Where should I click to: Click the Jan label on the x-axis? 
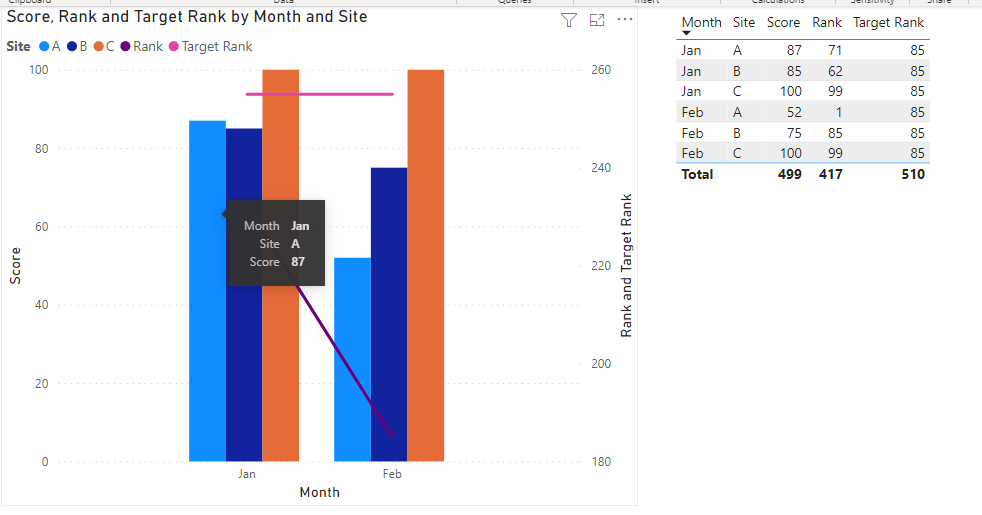[247, 474]
